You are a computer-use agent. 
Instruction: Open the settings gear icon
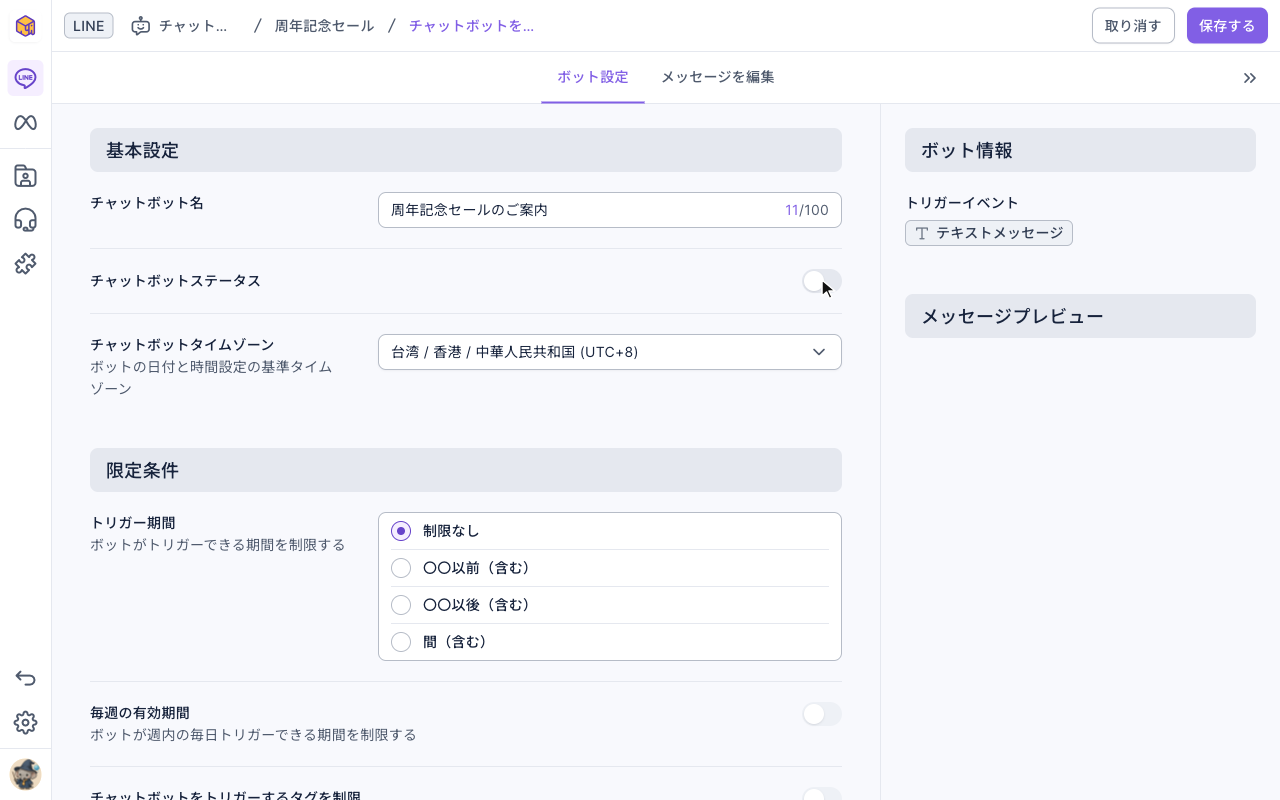pyautogui.click(x=25, y=723)
